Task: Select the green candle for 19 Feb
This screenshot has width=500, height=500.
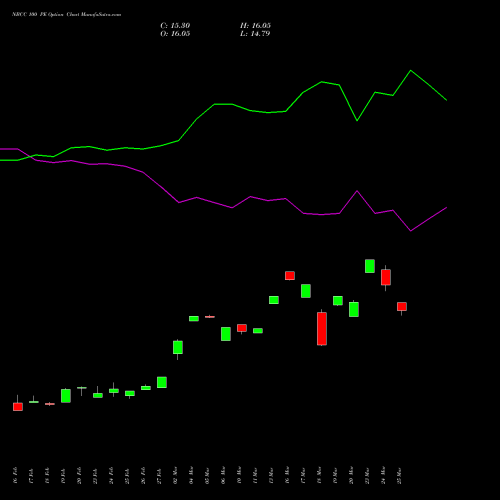Action: pos(66,396)
